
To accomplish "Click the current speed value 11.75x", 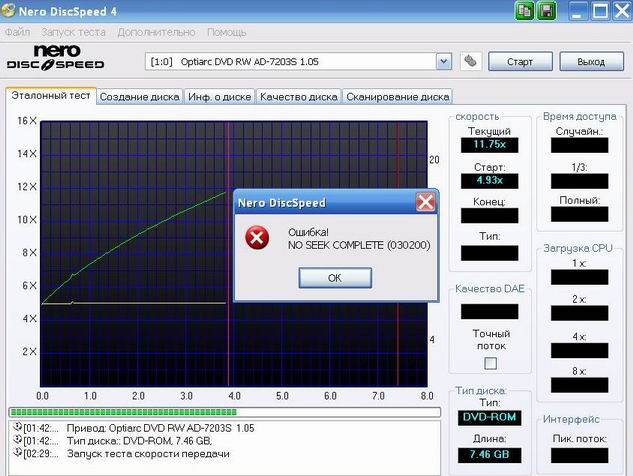I will pos(489,145).
